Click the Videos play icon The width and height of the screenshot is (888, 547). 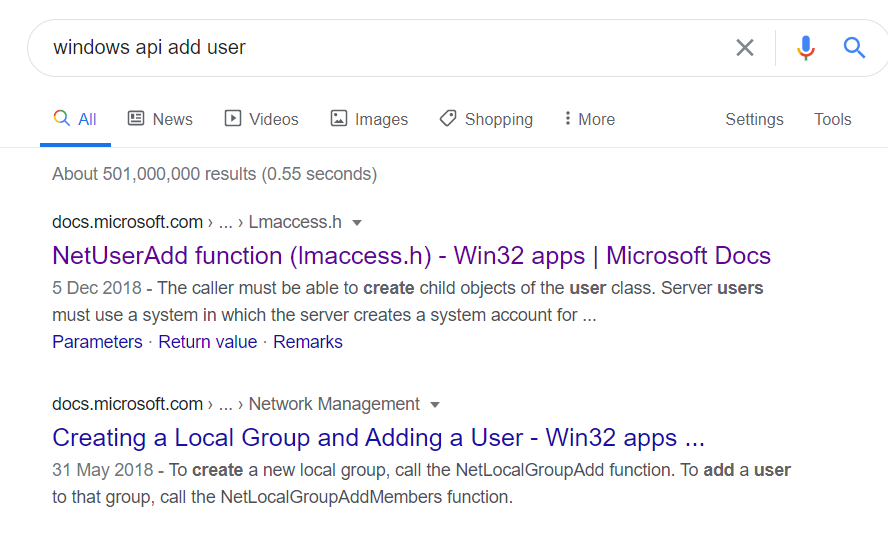point(233,118)
